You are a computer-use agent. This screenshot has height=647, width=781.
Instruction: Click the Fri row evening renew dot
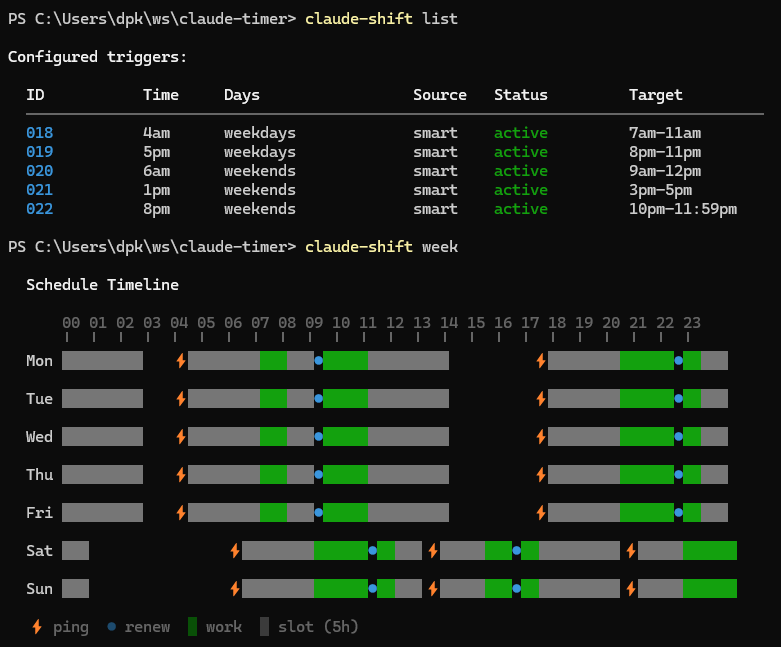click(x=678, y=513)
